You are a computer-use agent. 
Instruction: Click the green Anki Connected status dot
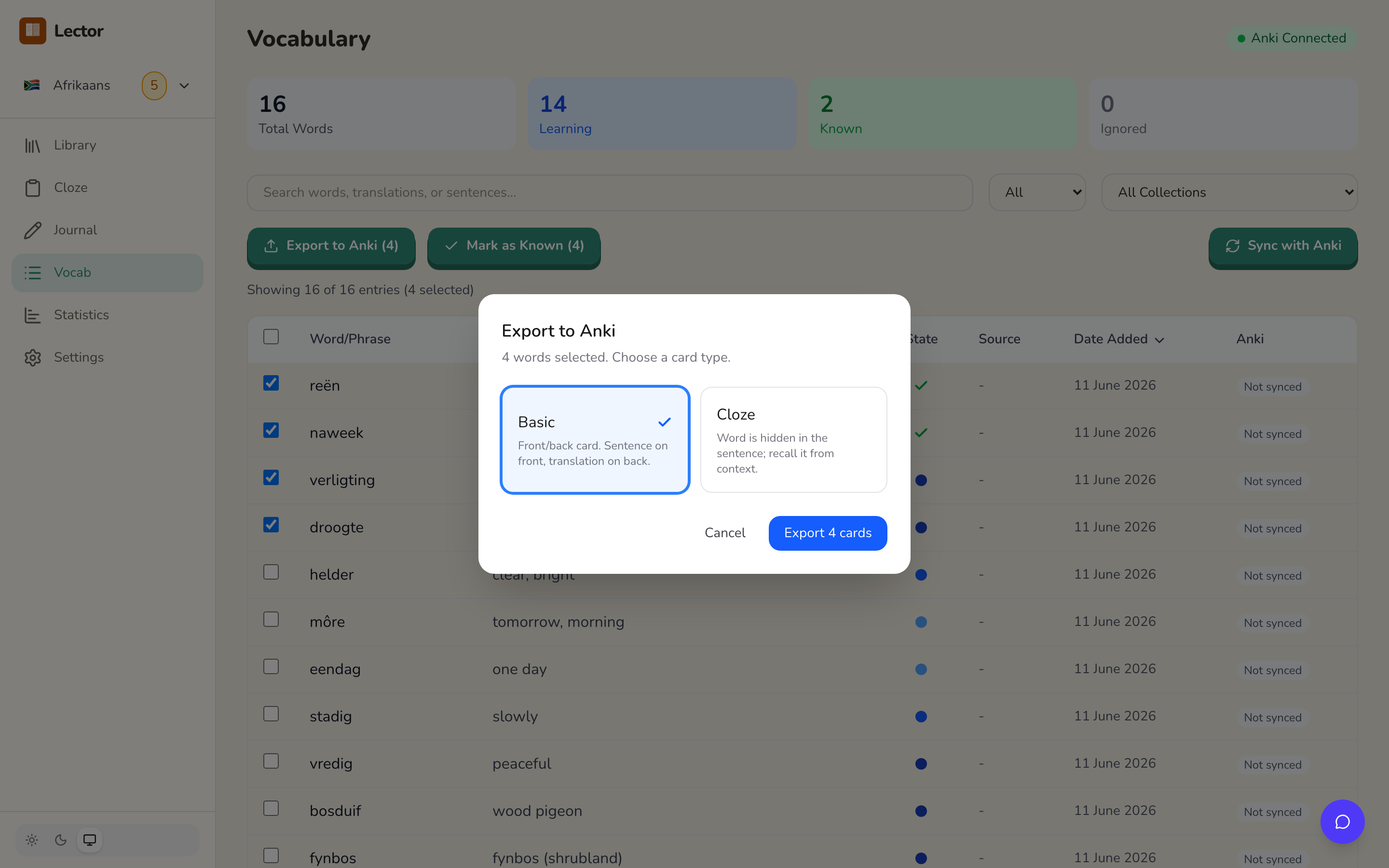tap(1241, 39)
